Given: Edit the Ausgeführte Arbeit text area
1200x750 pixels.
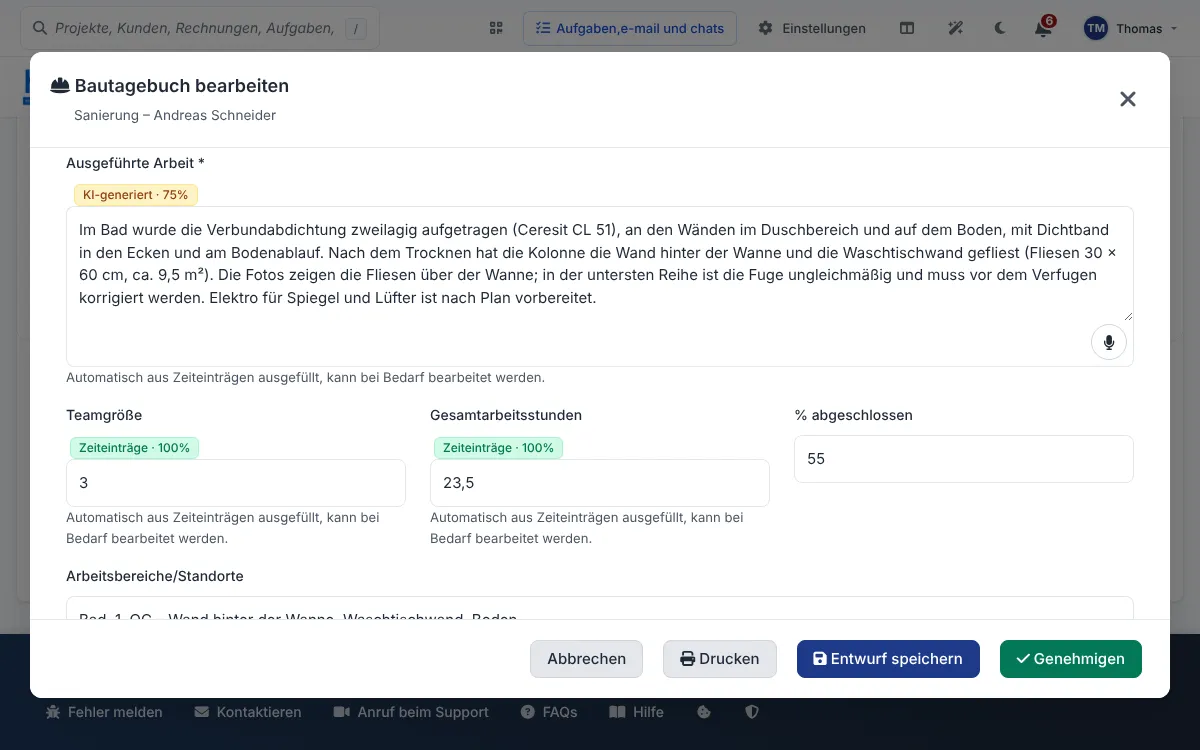Looking at the screenshot, I should [x=600, y=286].
